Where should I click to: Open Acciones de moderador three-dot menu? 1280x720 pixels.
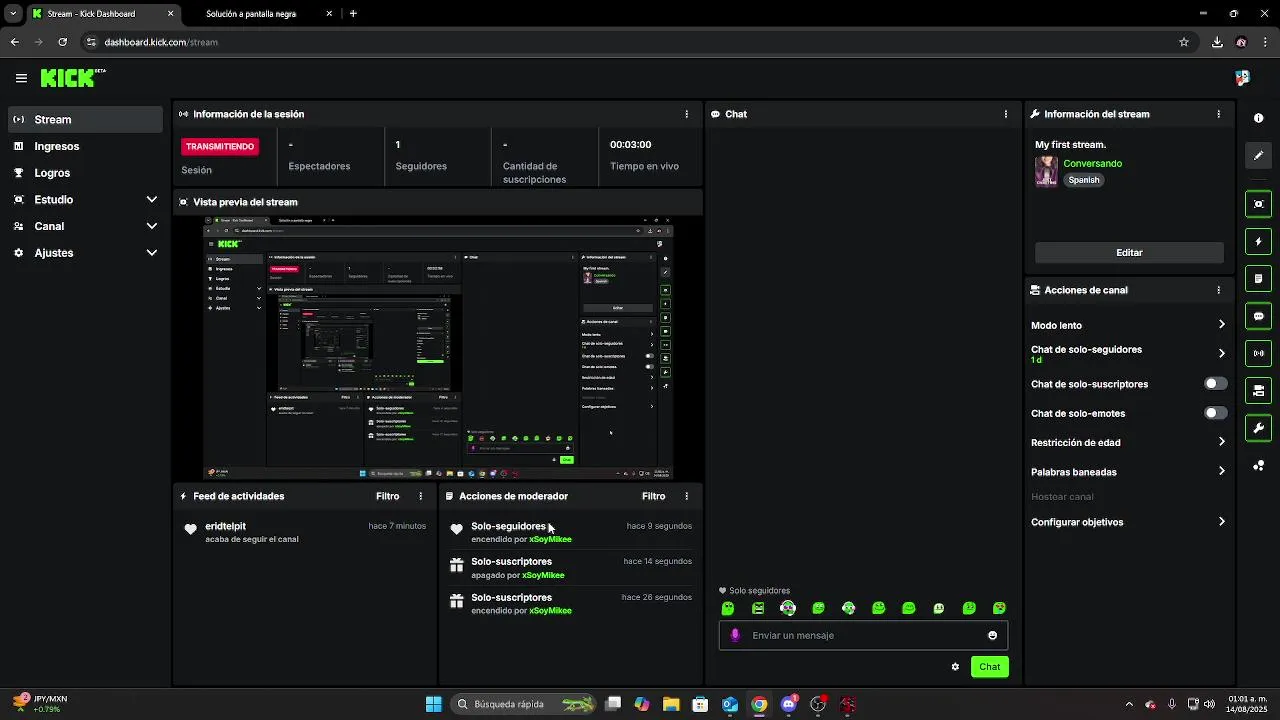686,496
